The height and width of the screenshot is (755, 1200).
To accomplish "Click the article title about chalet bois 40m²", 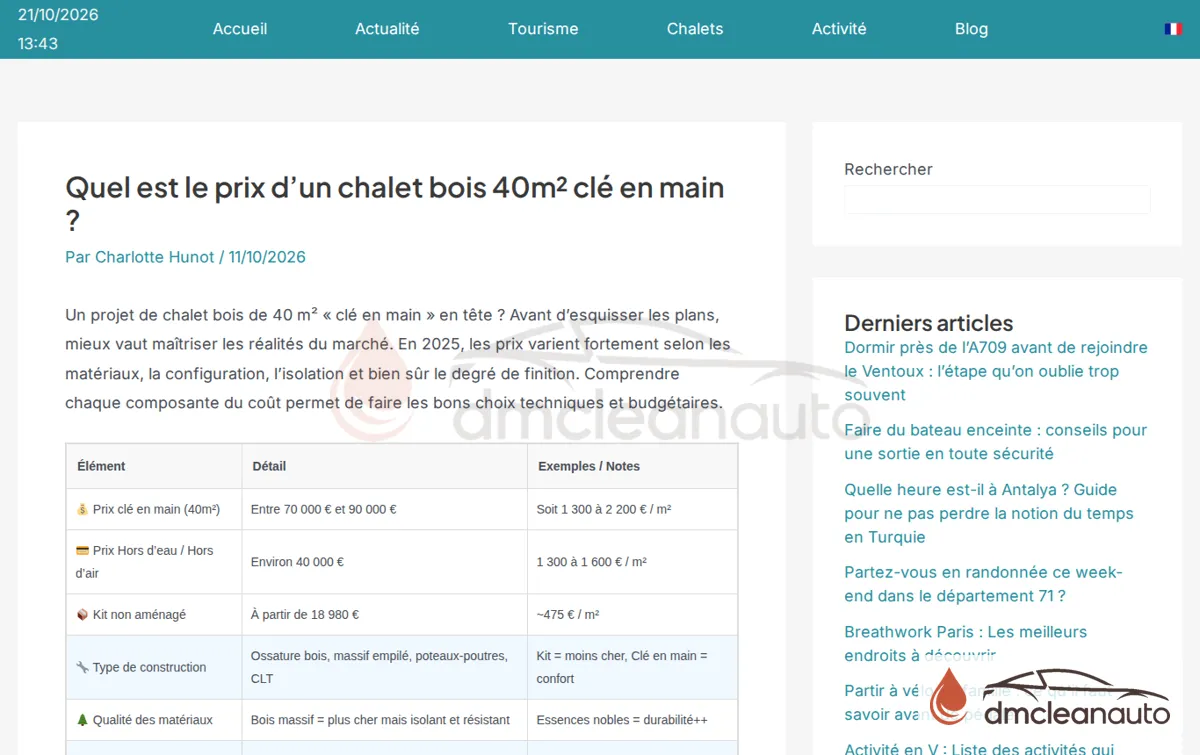I will click(395, 203).
